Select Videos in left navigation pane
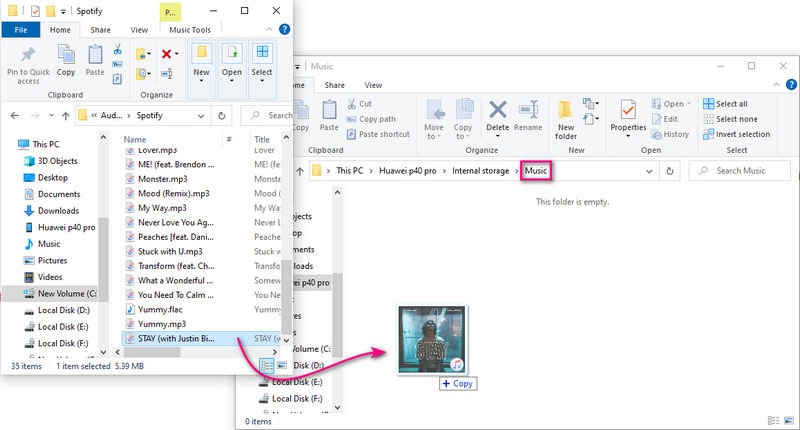The image size is (800, 430). (x=49, y=277)
